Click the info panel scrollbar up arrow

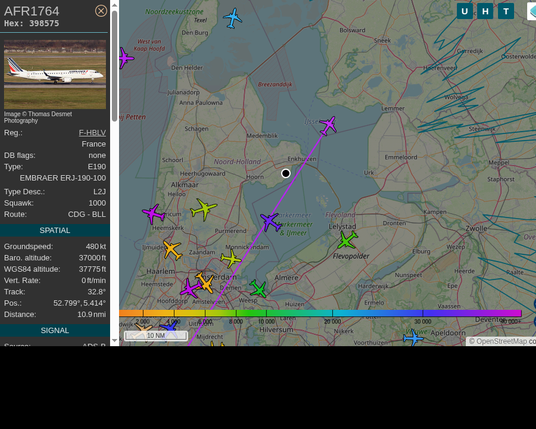click(115, 5)
